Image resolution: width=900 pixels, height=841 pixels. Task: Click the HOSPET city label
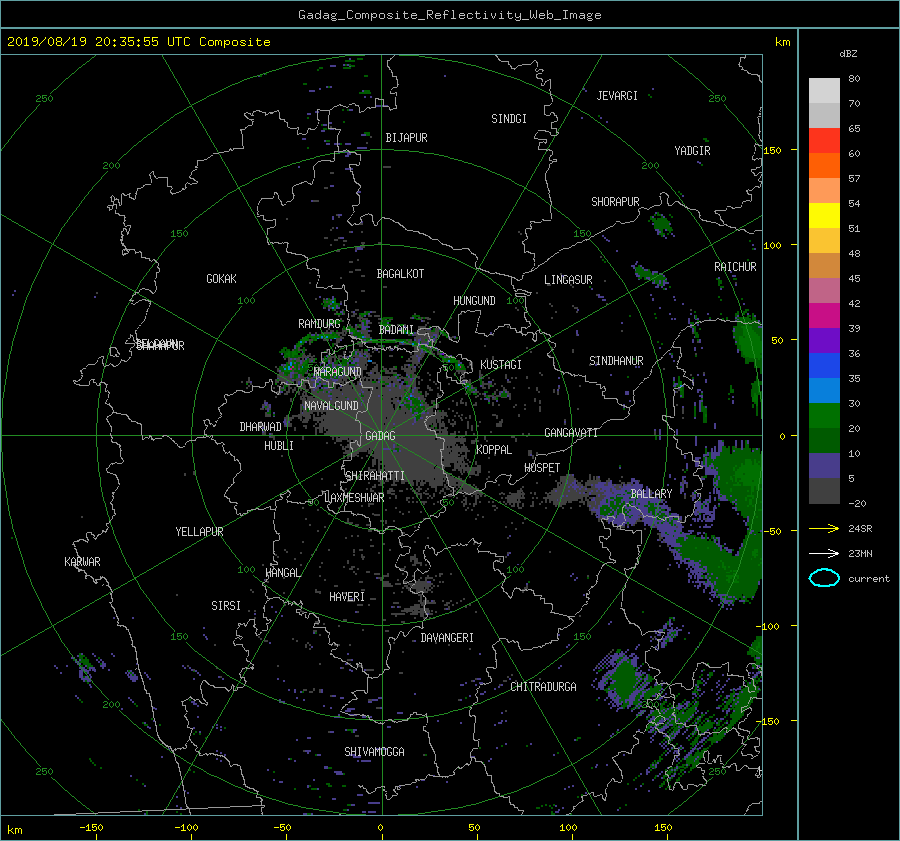coord(542,468)
